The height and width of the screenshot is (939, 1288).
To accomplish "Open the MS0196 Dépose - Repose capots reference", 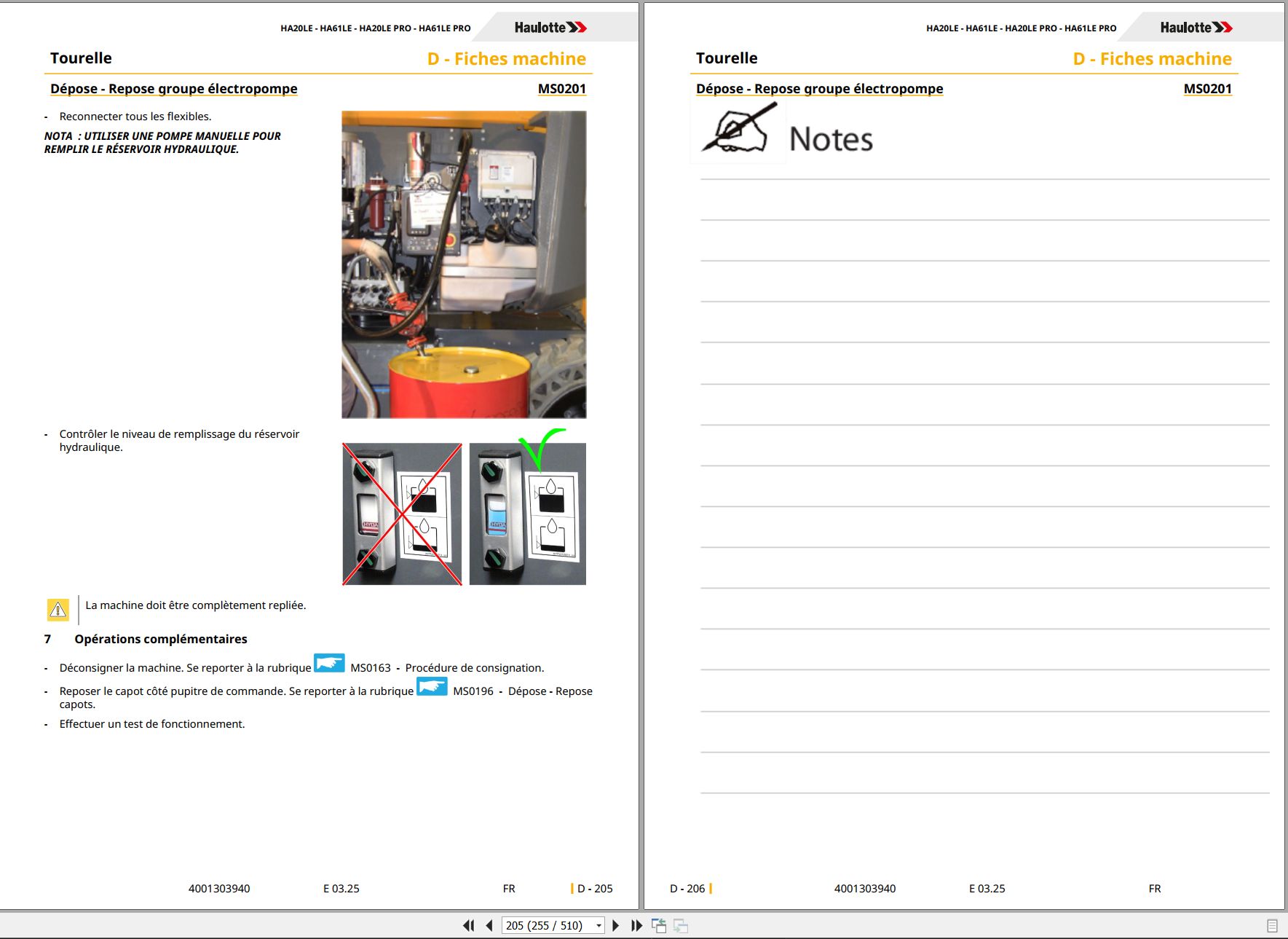I will (x=523, y=691).
